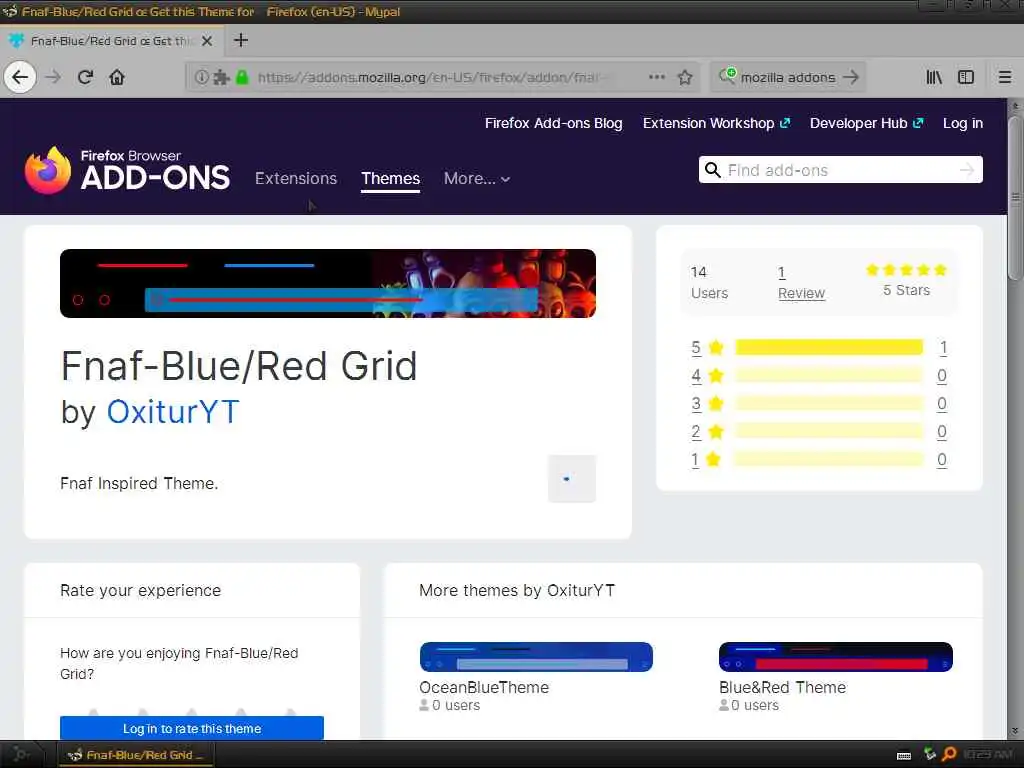The width and height of the screenshot is (1024, 768).
Task: Toggle the sidebar panel icon
Action: point(966,77)
